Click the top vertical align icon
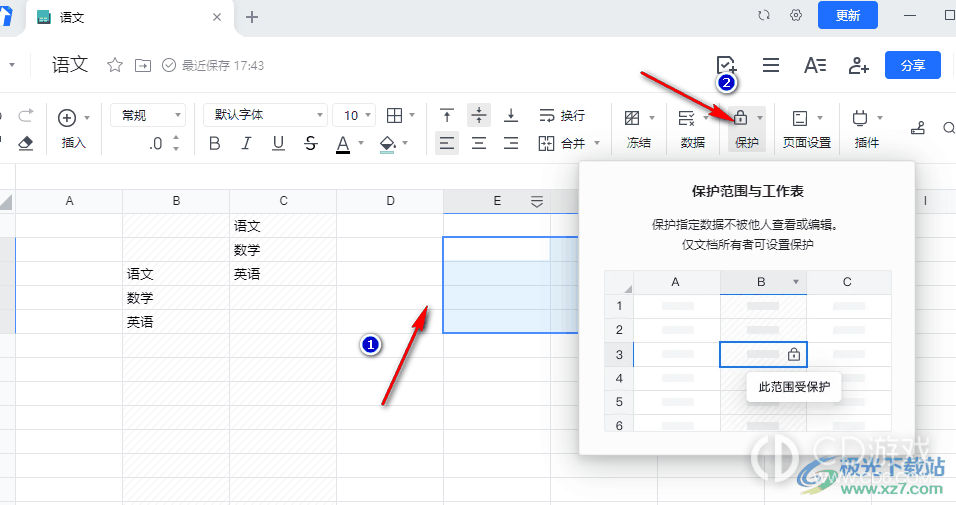 coord(447,116)
